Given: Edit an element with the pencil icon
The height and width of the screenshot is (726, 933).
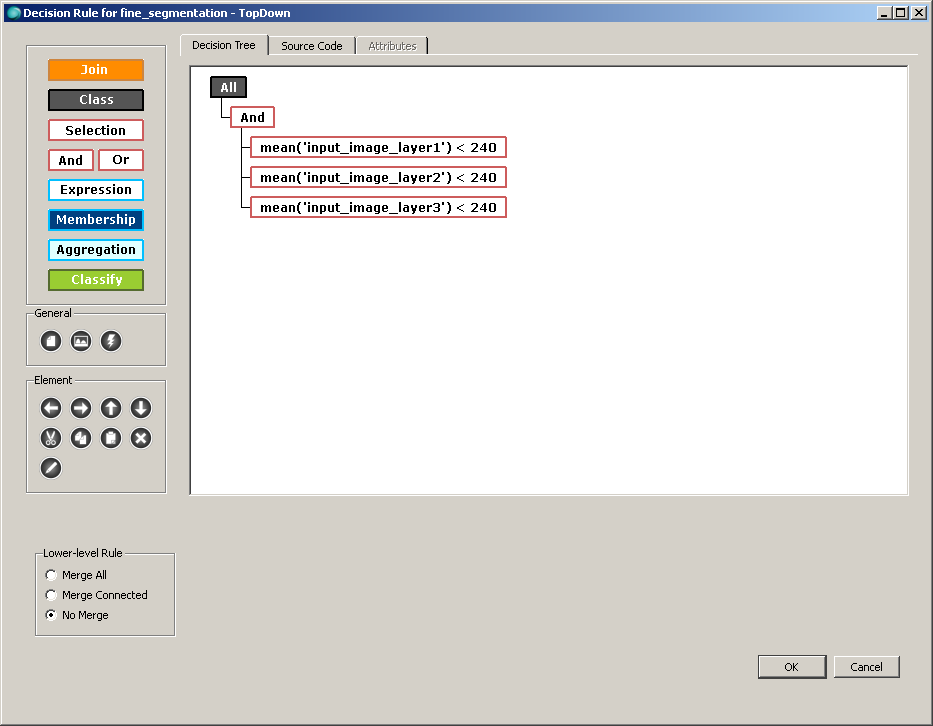Looking at the screenshot, I should point(50,468).
